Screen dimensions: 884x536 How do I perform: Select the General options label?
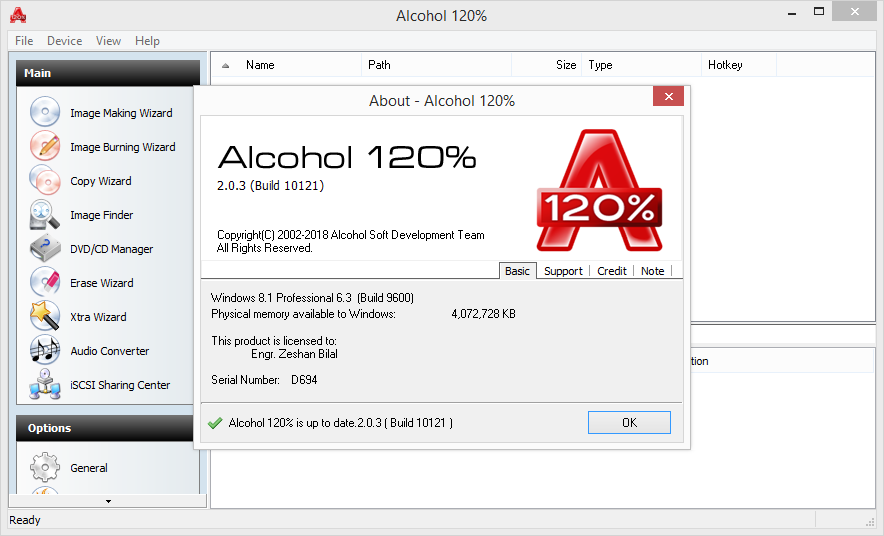[89, 468]
